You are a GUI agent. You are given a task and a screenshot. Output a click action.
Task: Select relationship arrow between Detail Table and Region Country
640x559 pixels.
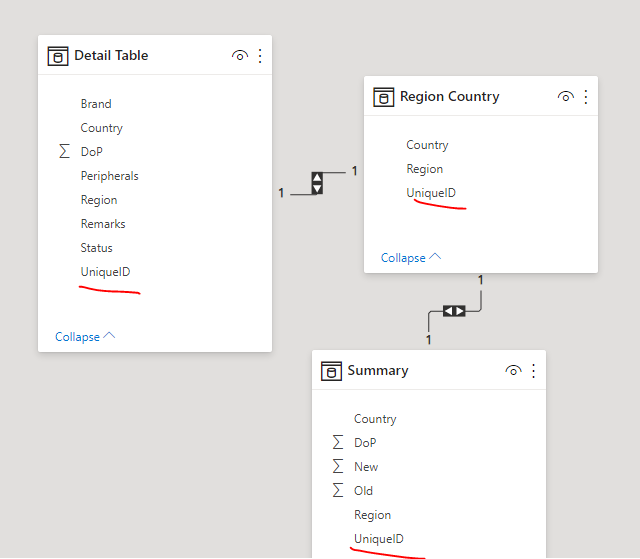317,183
